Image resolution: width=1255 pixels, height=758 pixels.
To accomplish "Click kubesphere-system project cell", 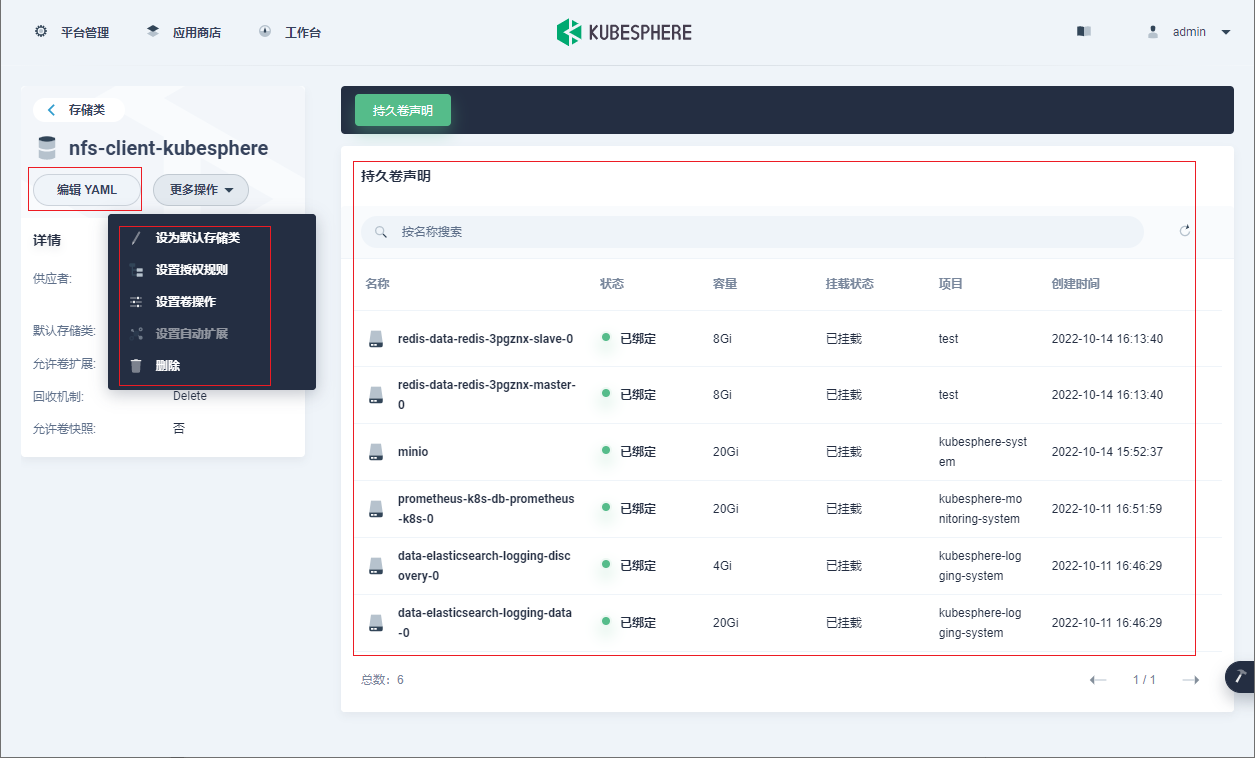I will point(983,452).
